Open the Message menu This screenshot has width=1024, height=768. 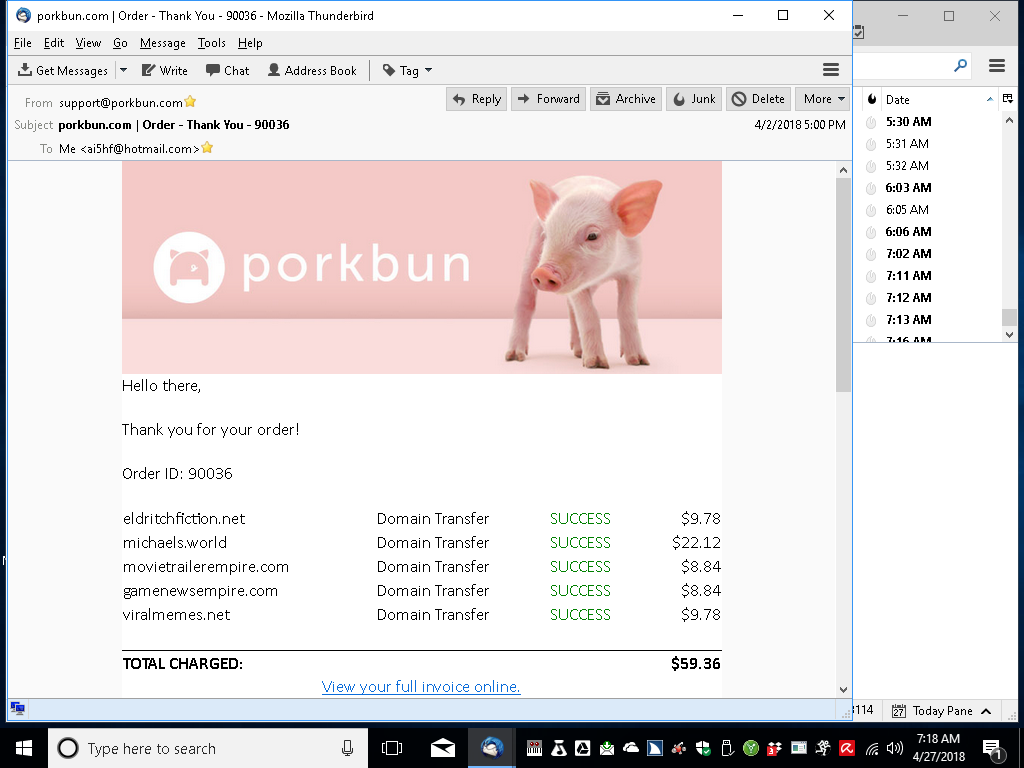click(163, 43)
